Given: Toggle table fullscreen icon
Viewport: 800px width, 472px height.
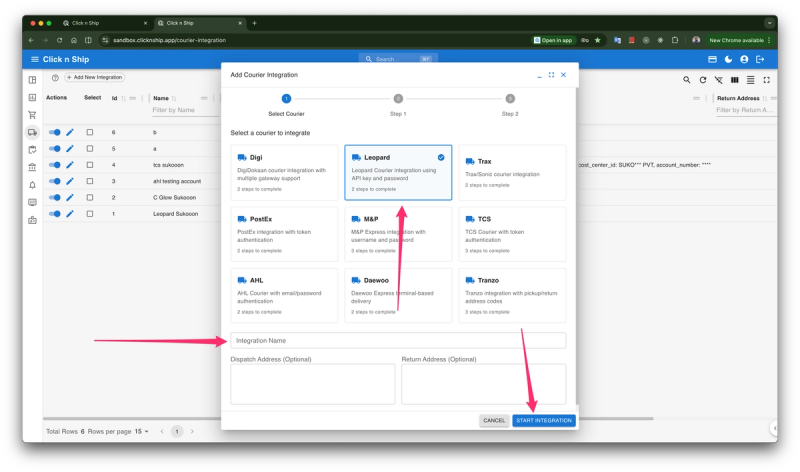Looking at the screenshot, I should pos(766,80).
